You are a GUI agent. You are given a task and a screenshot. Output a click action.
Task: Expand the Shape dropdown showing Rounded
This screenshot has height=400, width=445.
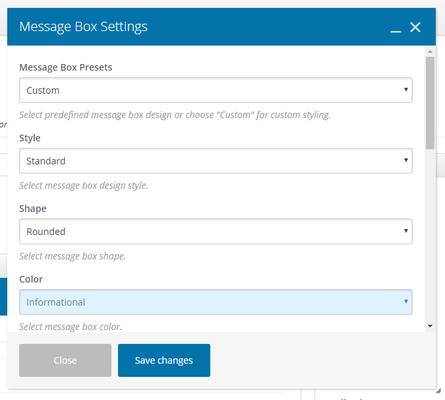coord(216,232)
